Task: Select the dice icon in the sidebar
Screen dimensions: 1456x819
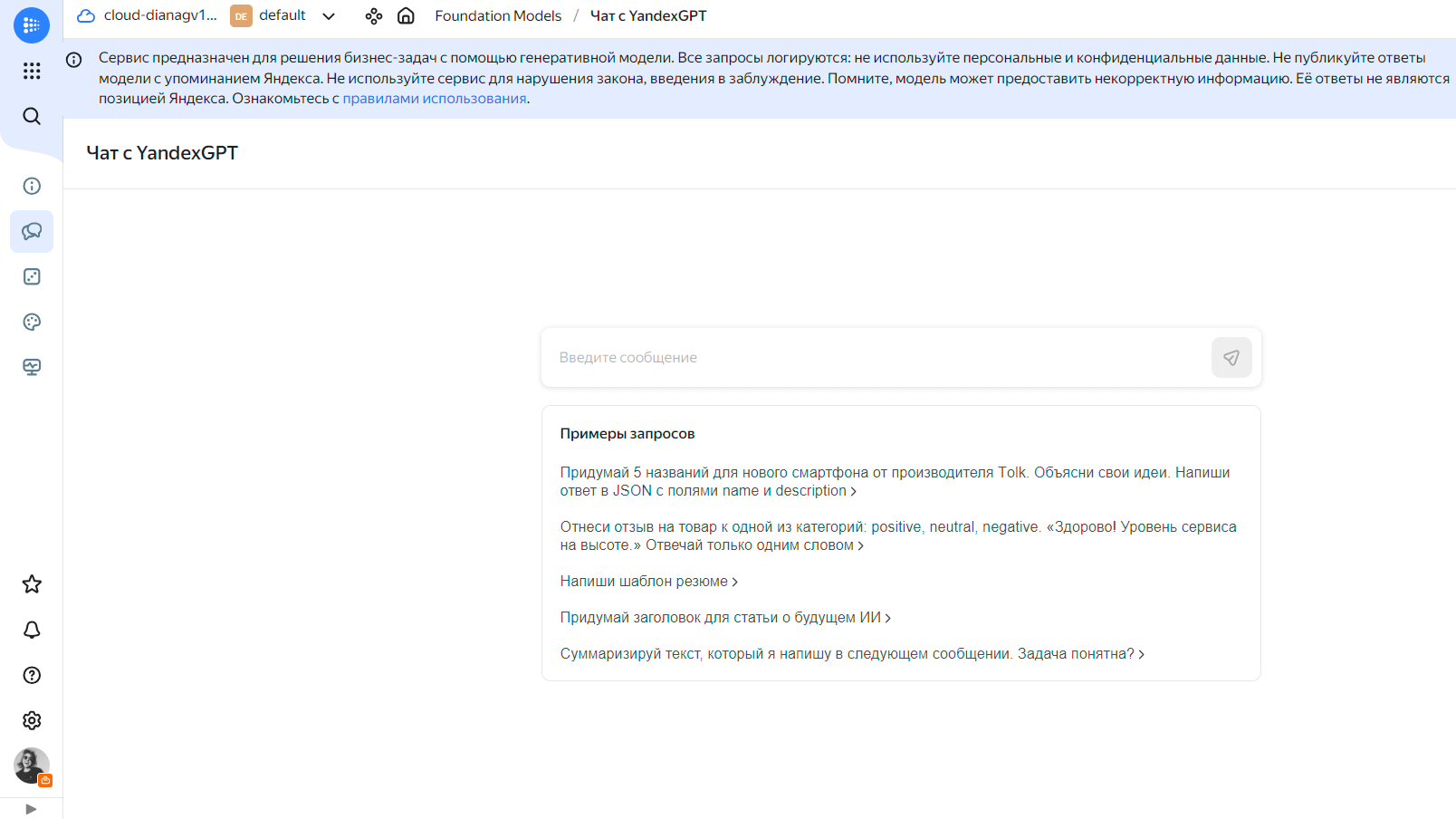Action: coord(32,276)
